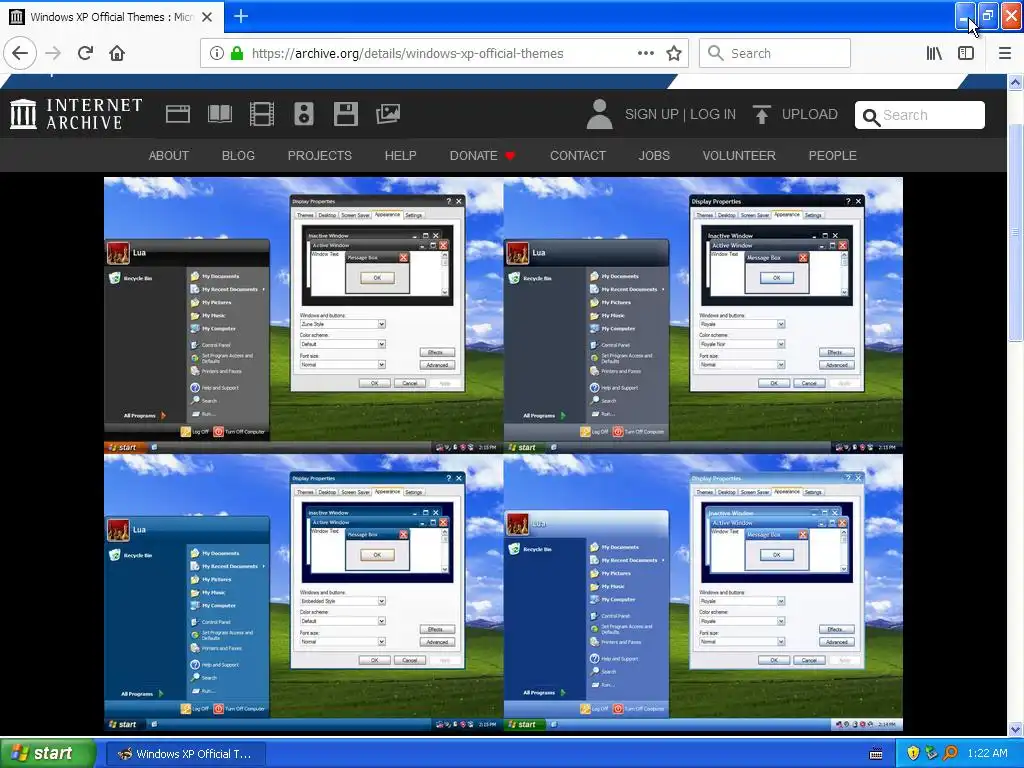Open PEOPLE menu item
This screenshot has height=768, width=1024.
click(x=832, y=155)
